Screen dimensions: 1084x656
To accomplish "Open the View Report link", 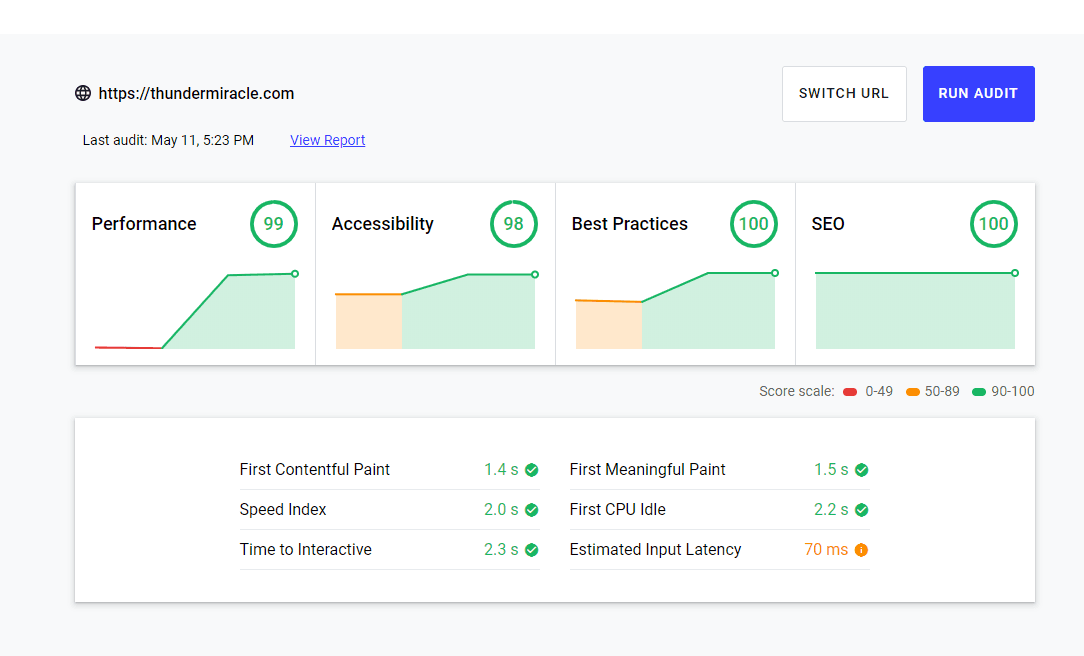I will pyautogui.click(x=327, y=140).
